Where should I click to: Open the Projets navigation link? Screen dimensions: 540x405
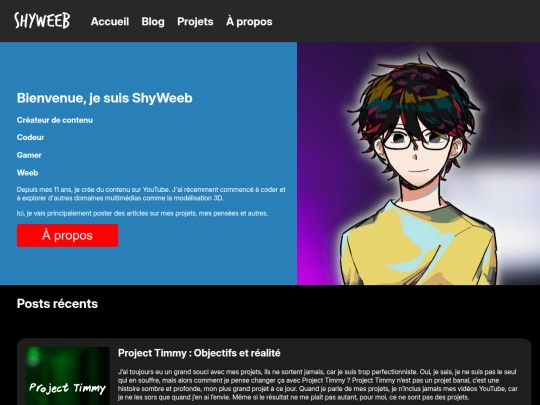(195, 22)
